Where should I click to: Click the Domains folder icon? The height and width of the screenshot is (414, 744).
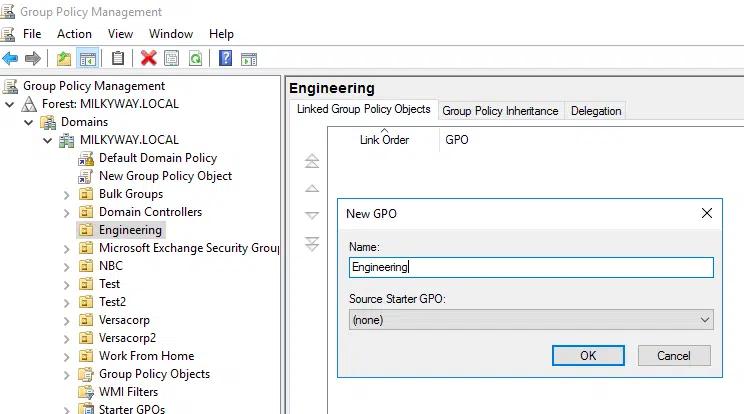point(48,122)
